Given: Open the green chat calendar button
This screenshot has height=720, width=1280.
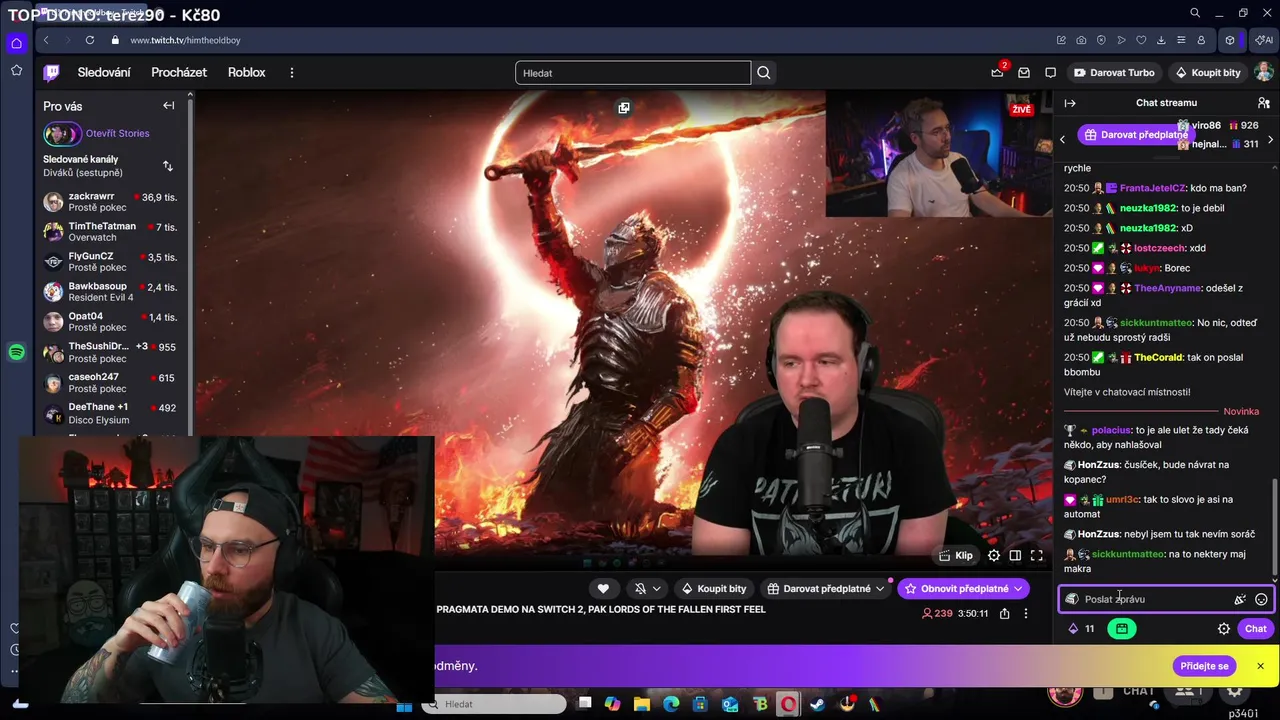Looking at the screenshot, I should (x=1122, y=629).
